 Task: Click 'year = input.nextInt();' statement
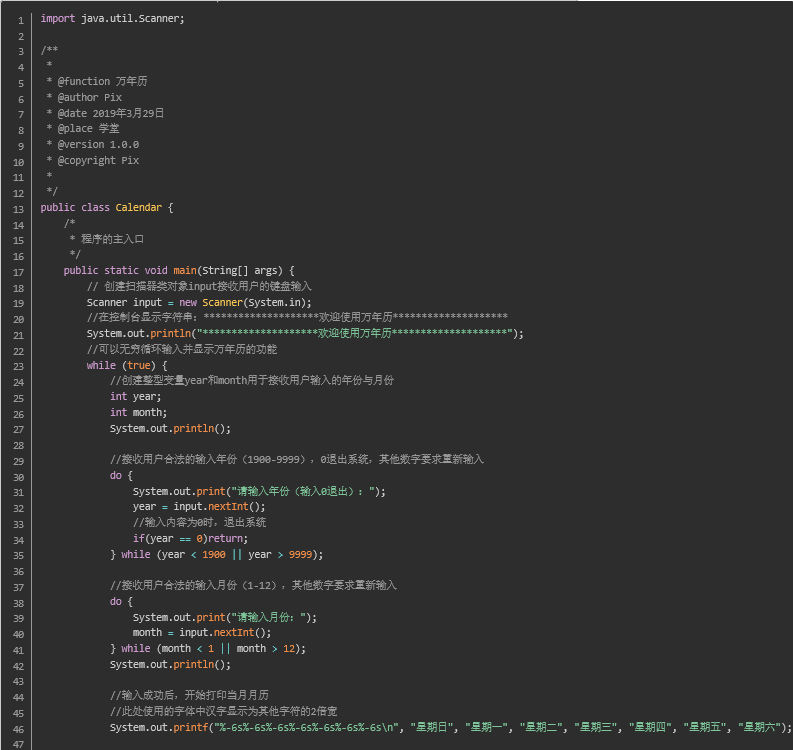[199, 507]
